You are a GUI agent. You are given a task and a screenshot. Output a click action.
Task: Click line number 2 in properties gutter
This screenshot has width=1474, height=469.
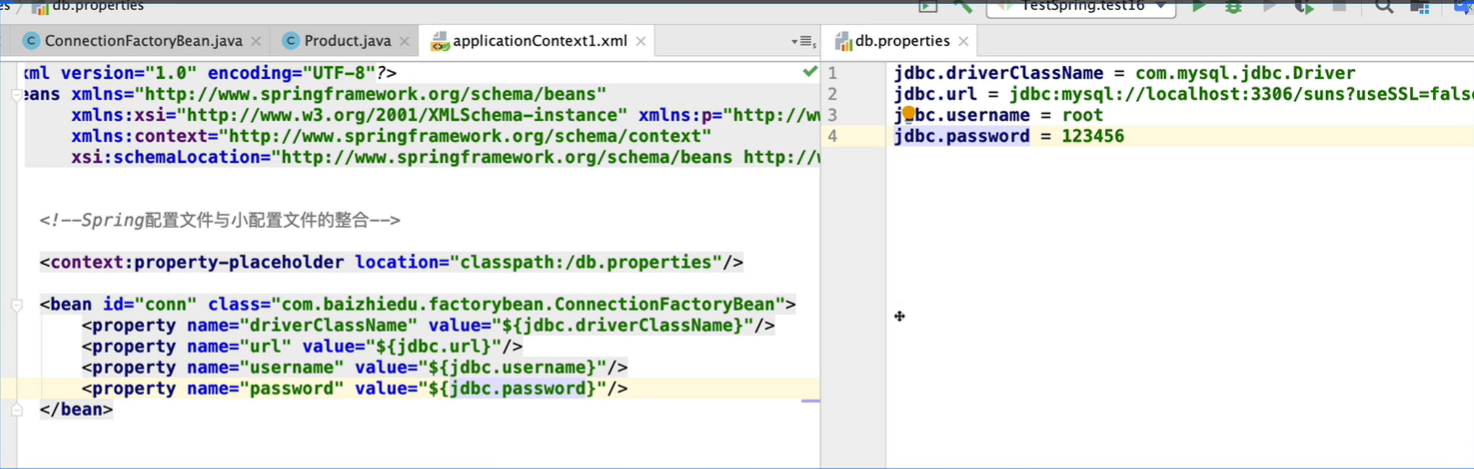(832, 94)
